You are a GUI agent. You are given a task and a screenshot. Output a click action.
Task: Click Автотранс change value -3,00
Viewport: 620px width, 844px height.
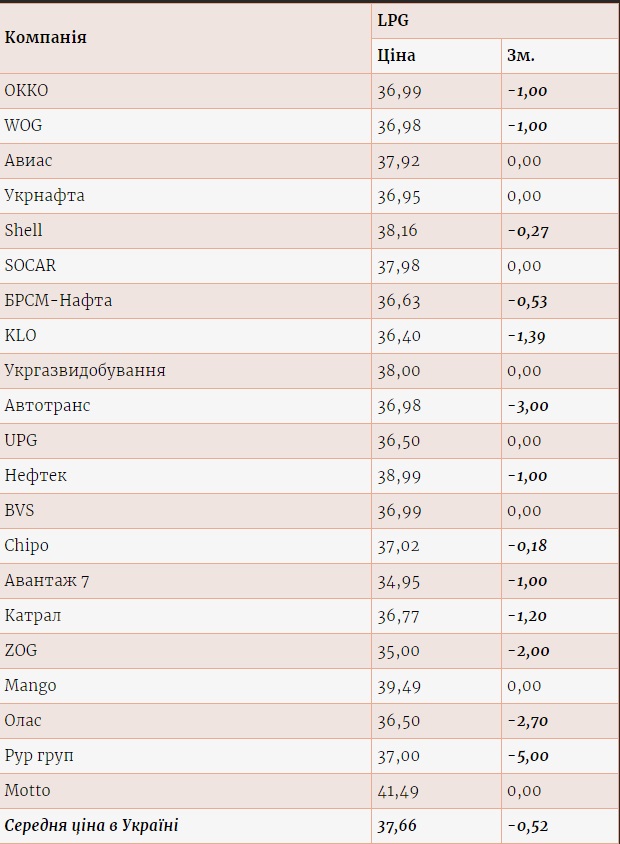[528, 406]
